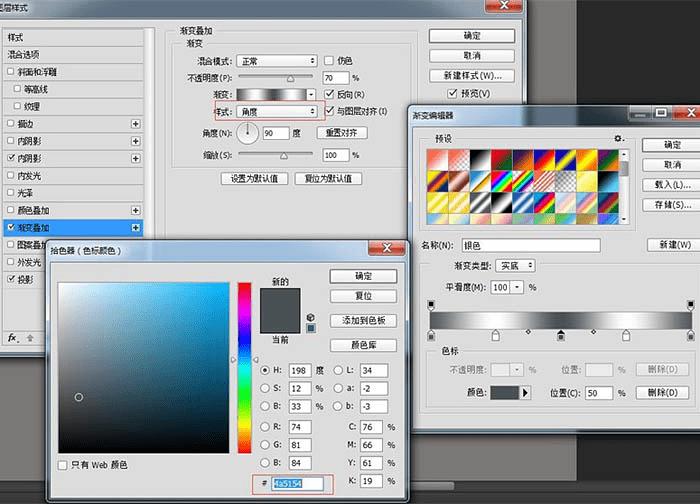Open 渐变类型 dropdown showing 实底
Image resolution: width=700 pixels, height=504 pixels.
[515, 266]
